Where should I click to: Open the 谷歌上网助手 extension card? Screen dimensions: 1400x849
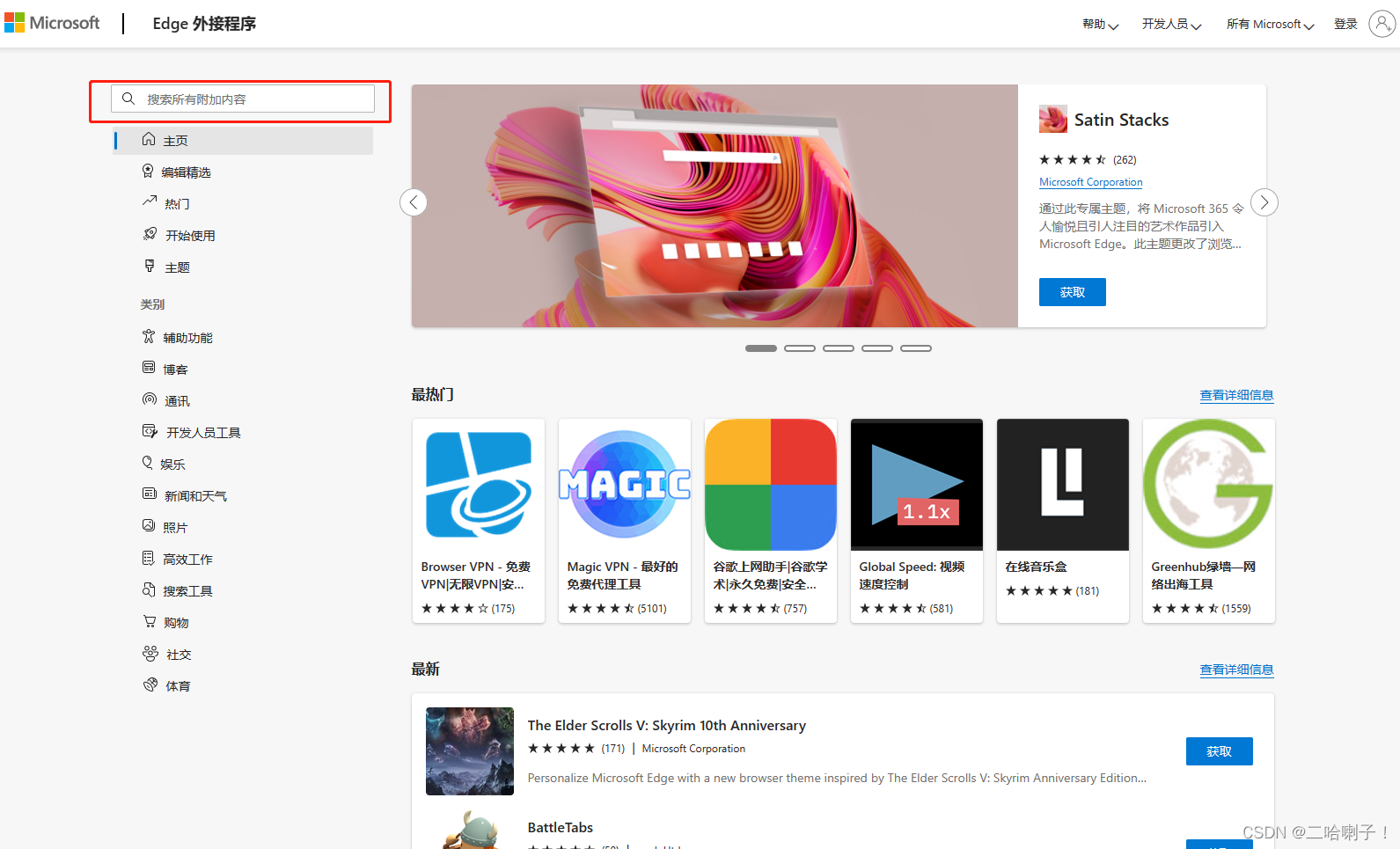771,521
